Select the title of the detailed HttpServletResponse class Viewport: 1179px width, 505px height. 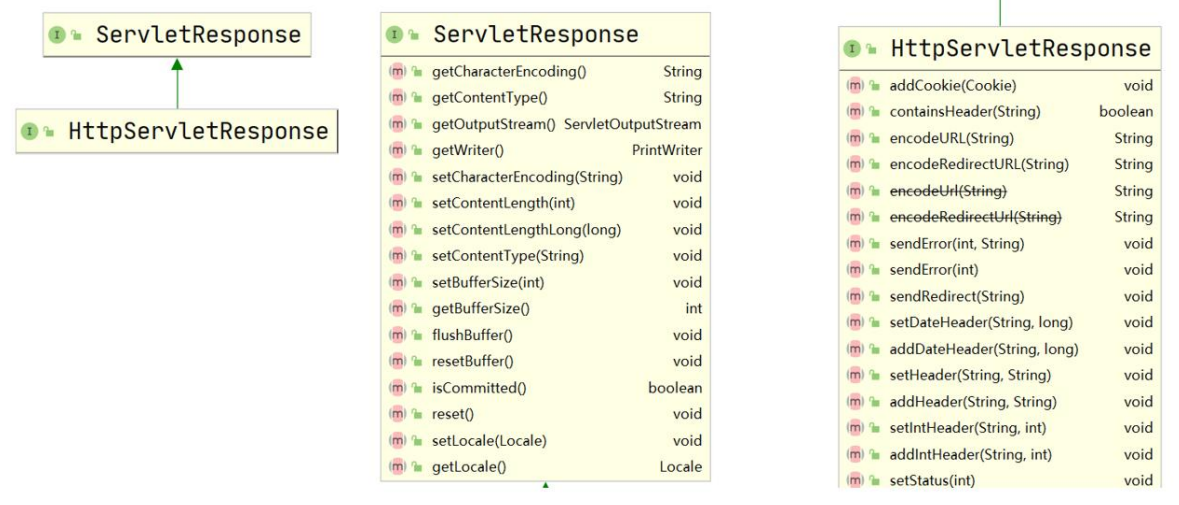[x=1020, y=48]
